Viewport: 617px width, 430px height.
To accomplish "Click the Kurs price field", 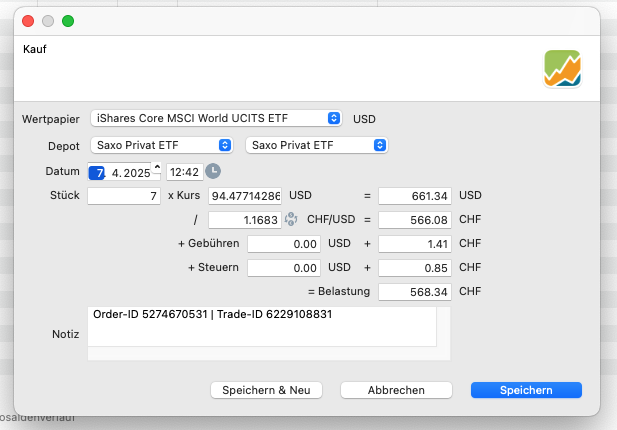I will pos(245,196).
